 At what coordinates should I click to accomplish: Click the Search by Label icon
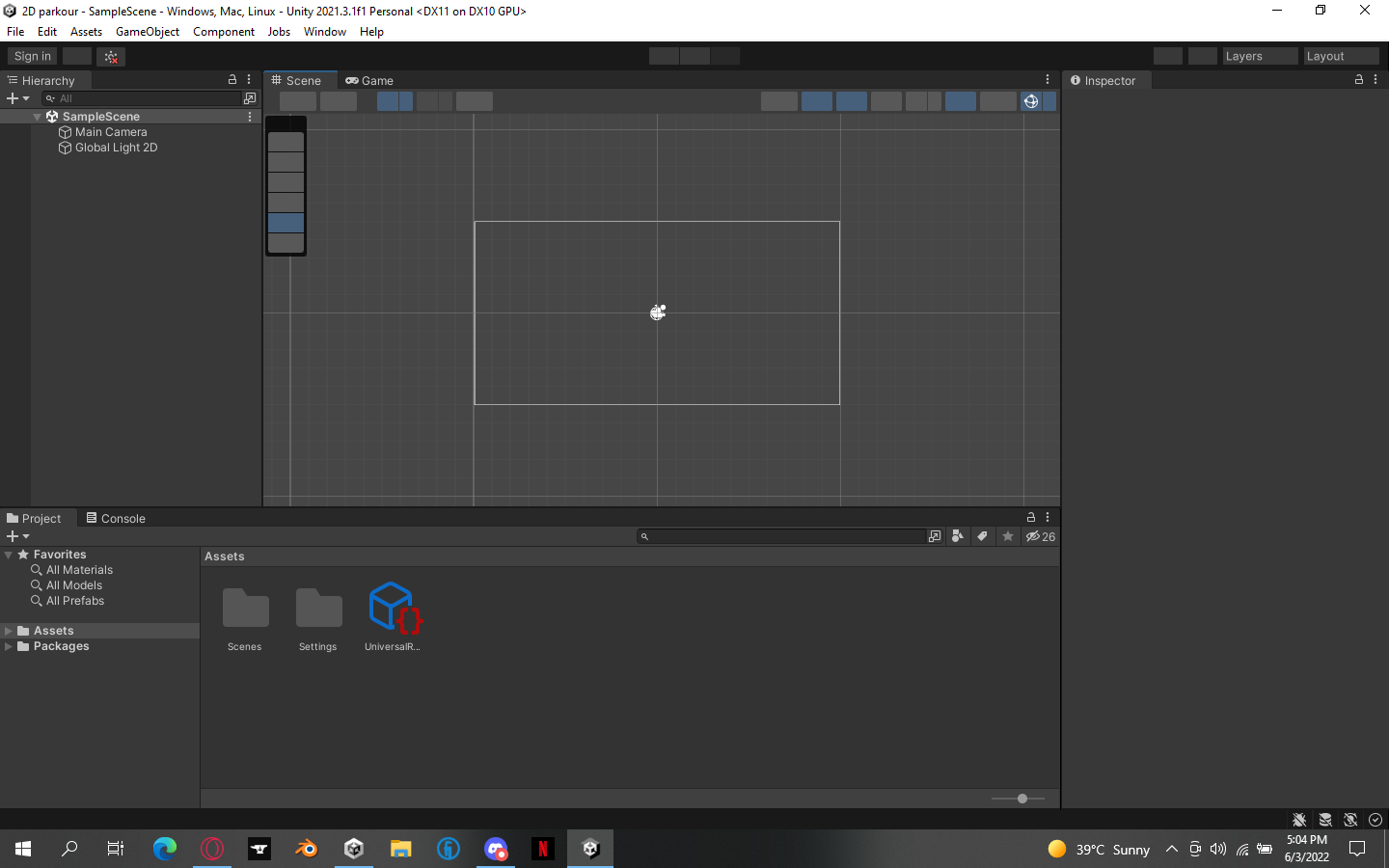[x=983, y=536]
